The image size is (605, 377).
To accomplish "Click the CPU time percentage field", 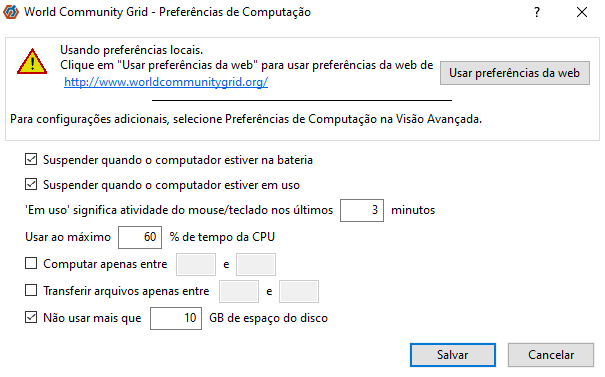I will coord(140,237).
